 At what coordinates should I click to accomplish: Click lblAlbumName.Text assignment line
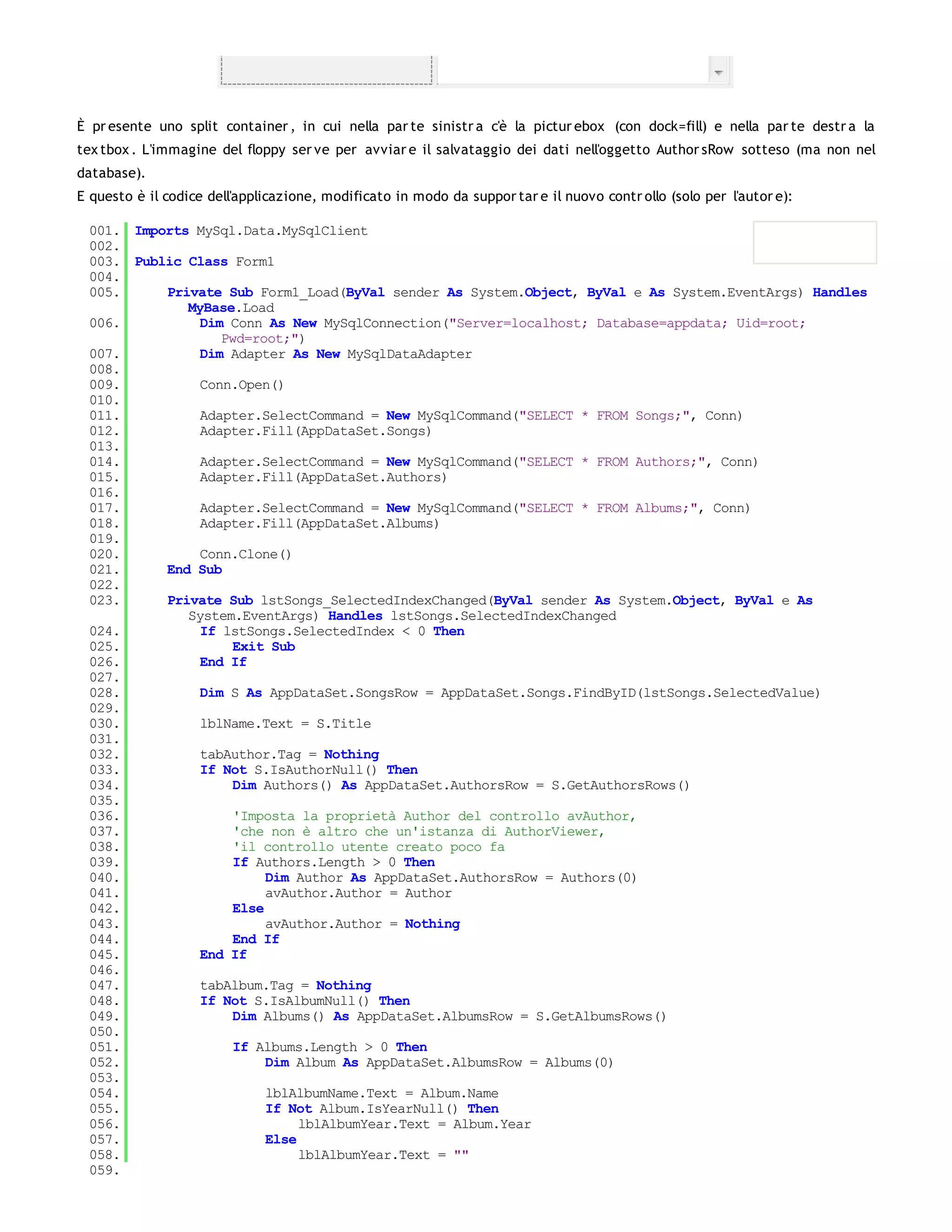pyautogui.click(x=382, y=1093)
